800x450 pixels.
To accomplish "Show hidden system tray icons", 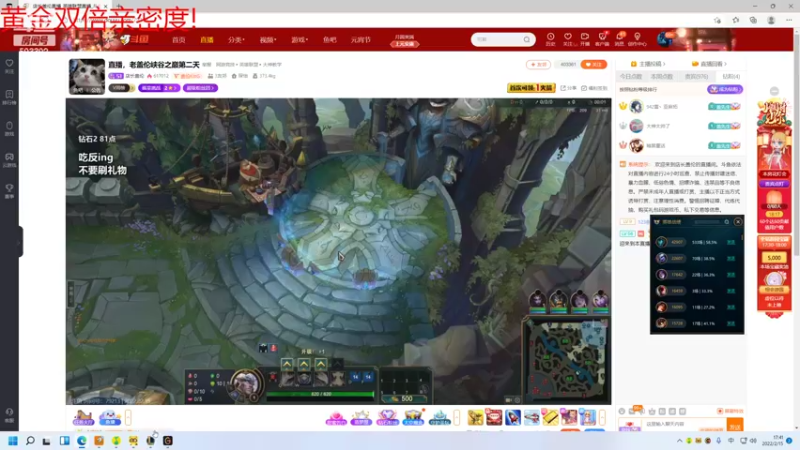I will pos(679,441).
